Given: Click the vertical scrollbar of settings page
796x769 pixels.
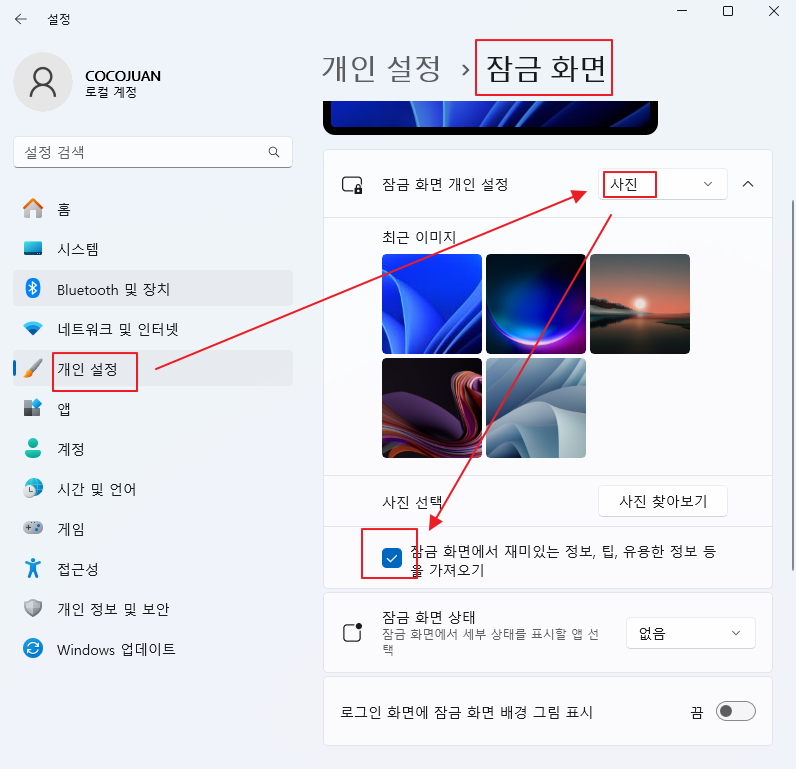Looking at the screenshot, I should (x=793, y=386).
